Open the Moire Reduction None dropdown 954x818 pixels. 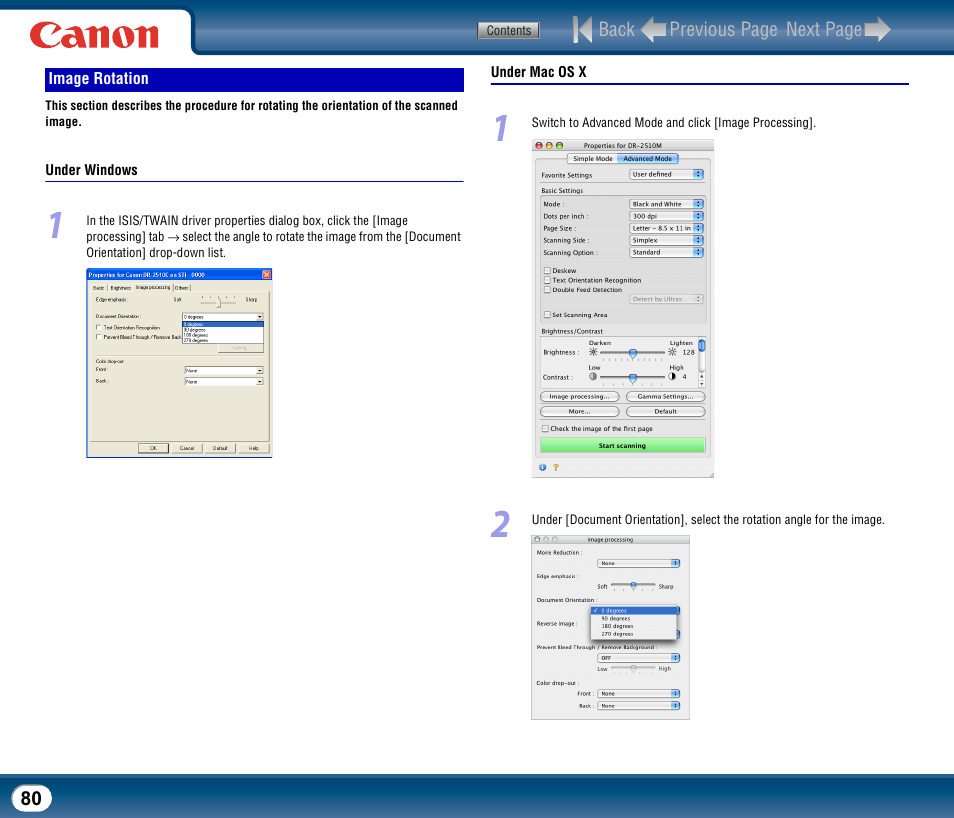tap(638, 564)
